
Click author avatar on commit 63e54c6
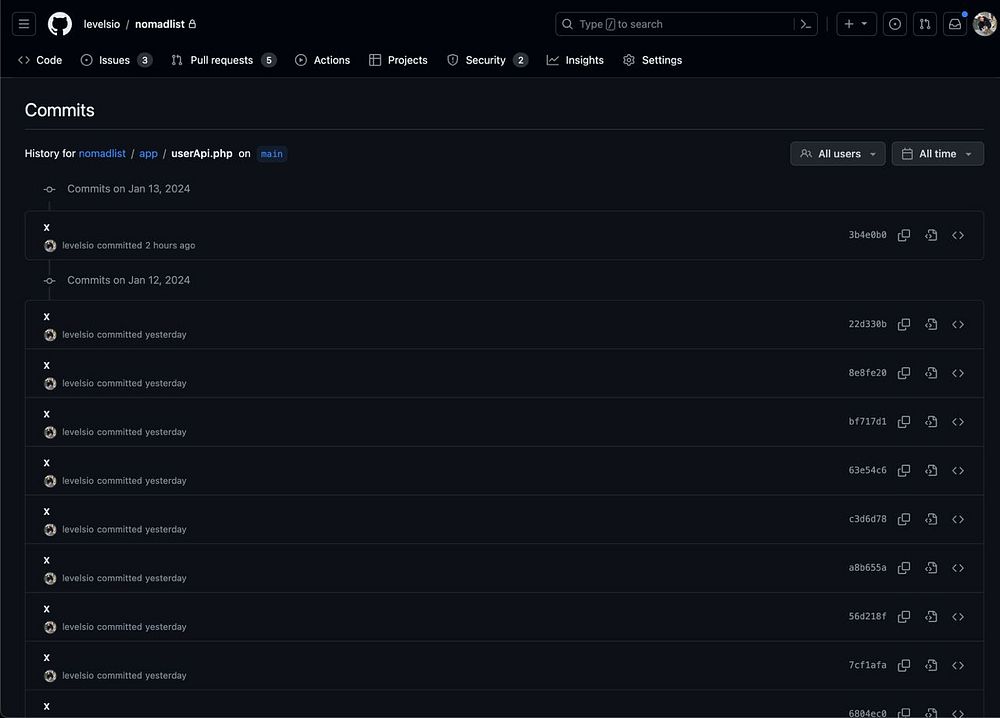point(50,481)
